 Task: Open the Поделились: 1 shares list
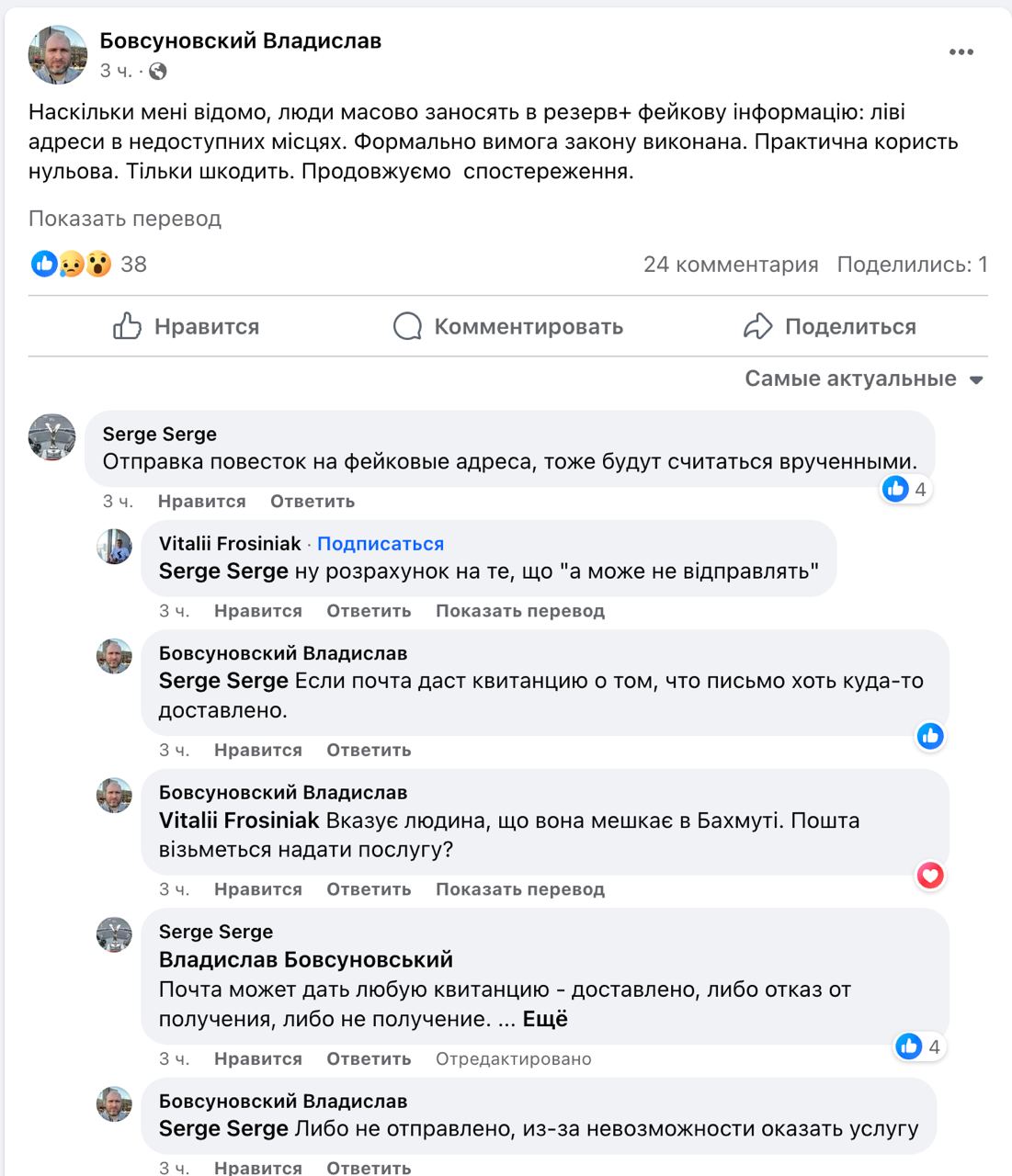(x=912, y=265)
